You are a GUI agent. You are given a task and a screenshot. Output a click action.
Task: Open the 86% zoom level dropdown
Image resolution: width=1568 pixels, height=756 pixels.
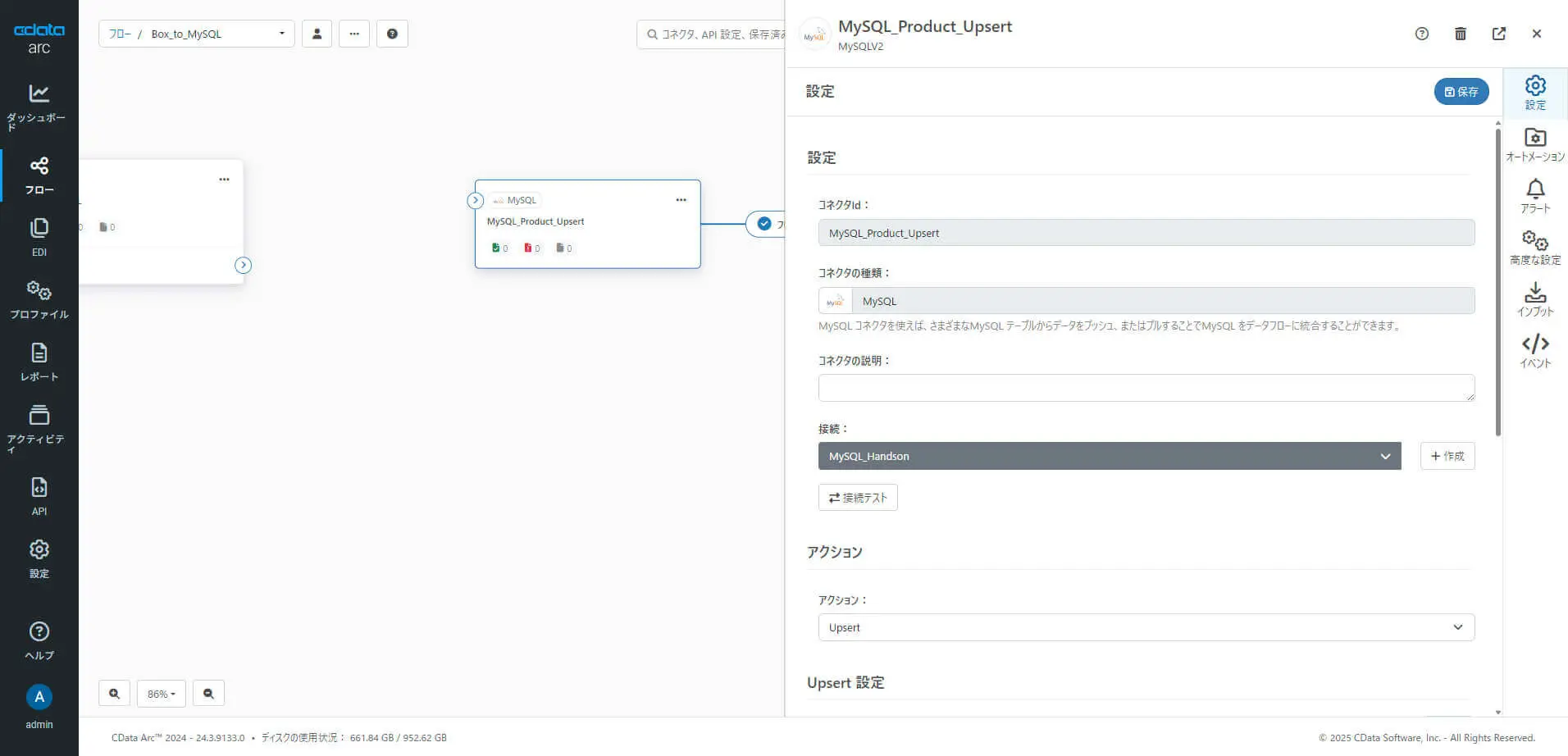[161, 694]
